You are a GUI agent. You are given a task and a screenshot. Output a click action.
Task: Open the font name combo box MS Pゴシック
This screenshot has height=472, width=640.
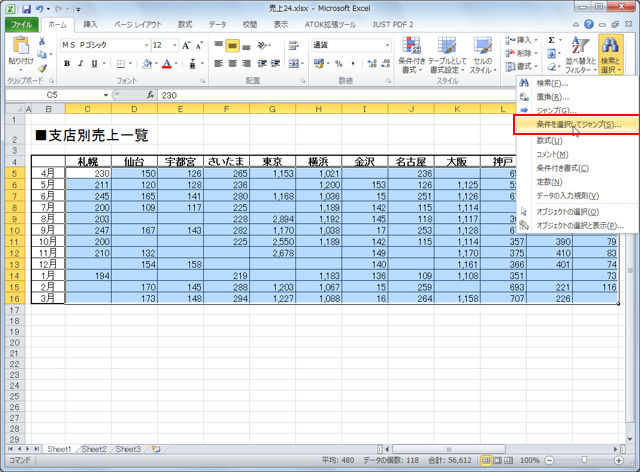[105, 45]
